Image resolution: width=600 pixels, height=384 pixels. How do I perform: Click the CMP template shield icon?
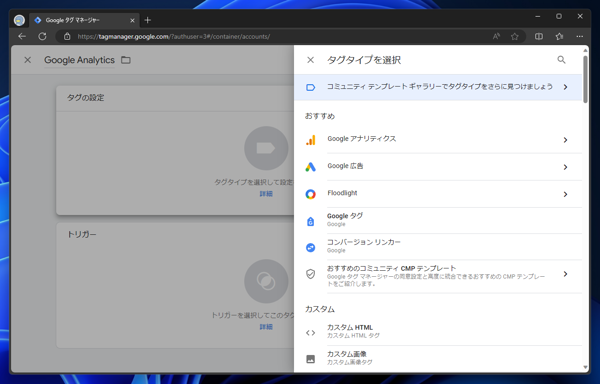(310, 274)
